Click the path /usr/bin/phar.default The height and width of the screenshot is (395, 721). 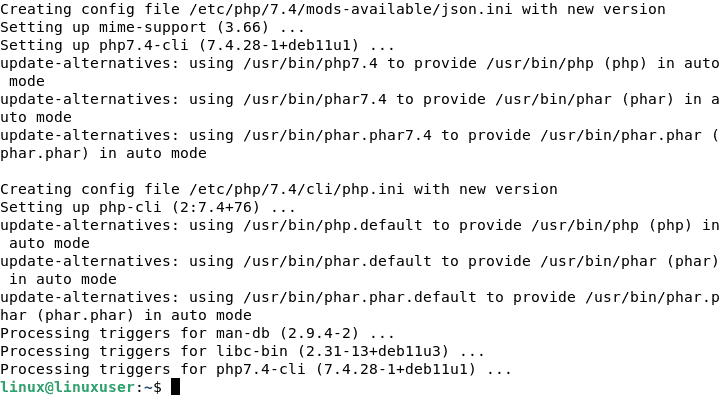pos(338,261)
